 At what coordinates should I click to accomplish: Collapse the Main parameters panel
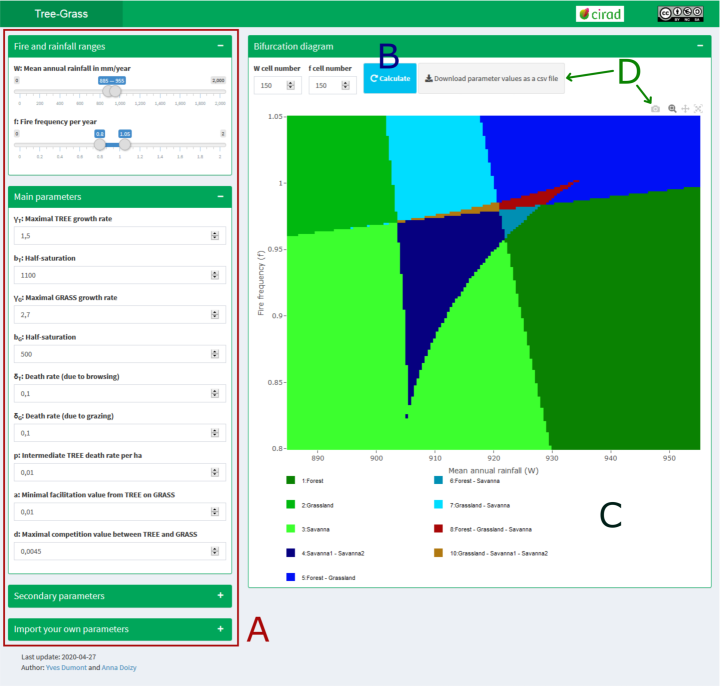tap(220, 197)
